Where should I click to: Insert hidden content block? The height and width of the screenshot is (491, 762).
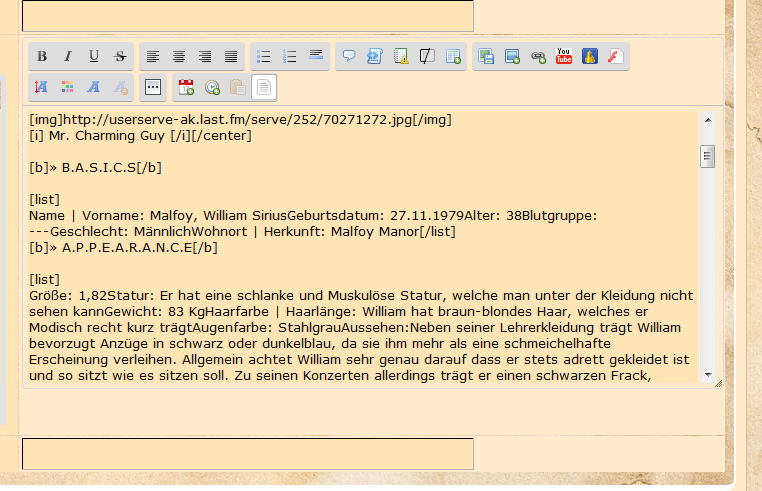point(427,56)
